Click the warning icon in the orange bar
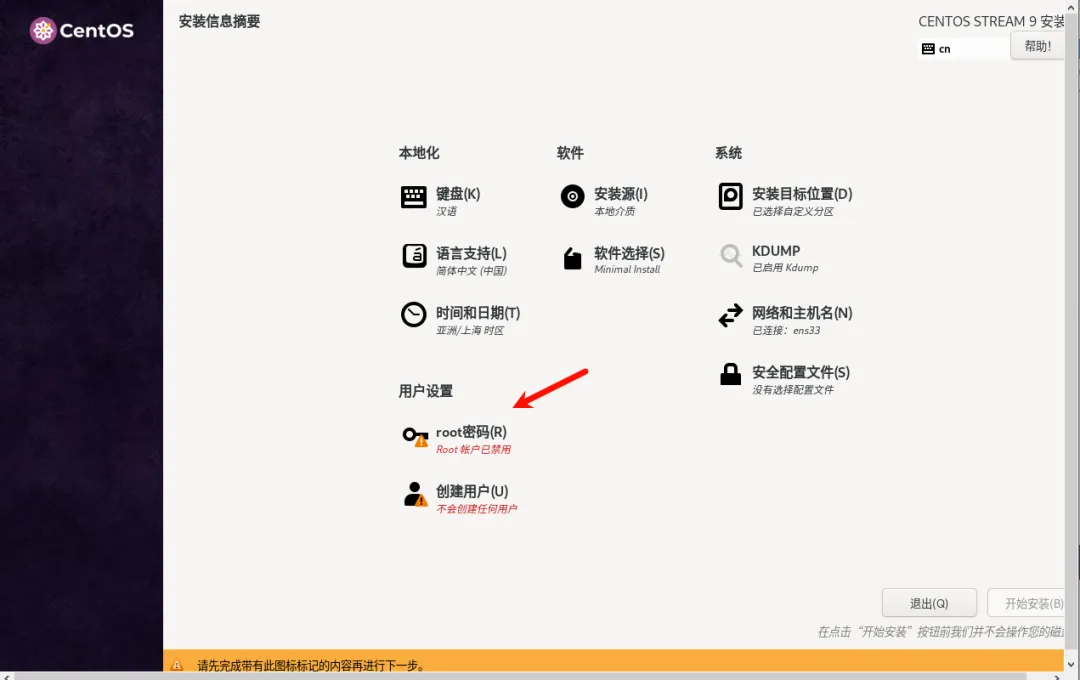The height and width of the screenshot is (680, 1080). [177, 665]
